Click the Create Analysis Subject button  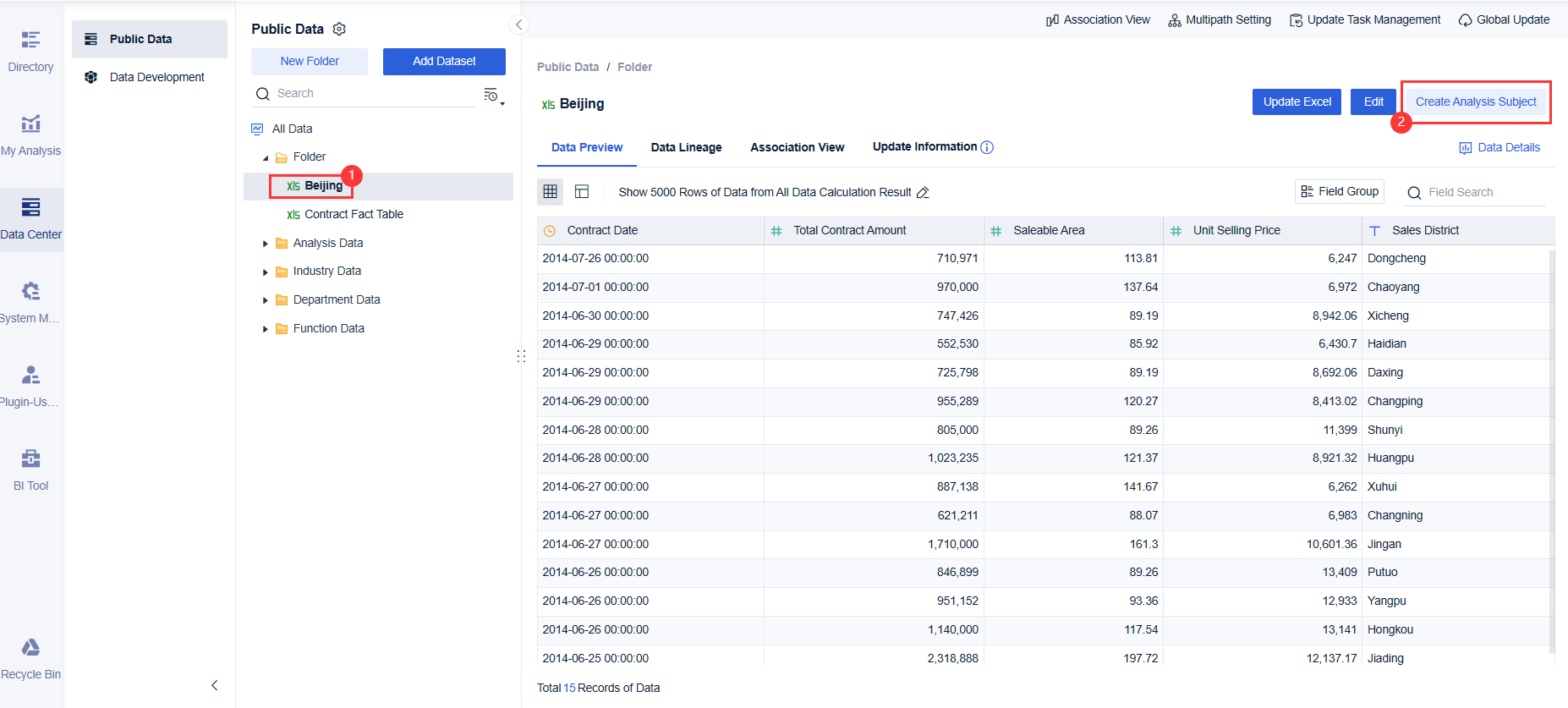1475,102
